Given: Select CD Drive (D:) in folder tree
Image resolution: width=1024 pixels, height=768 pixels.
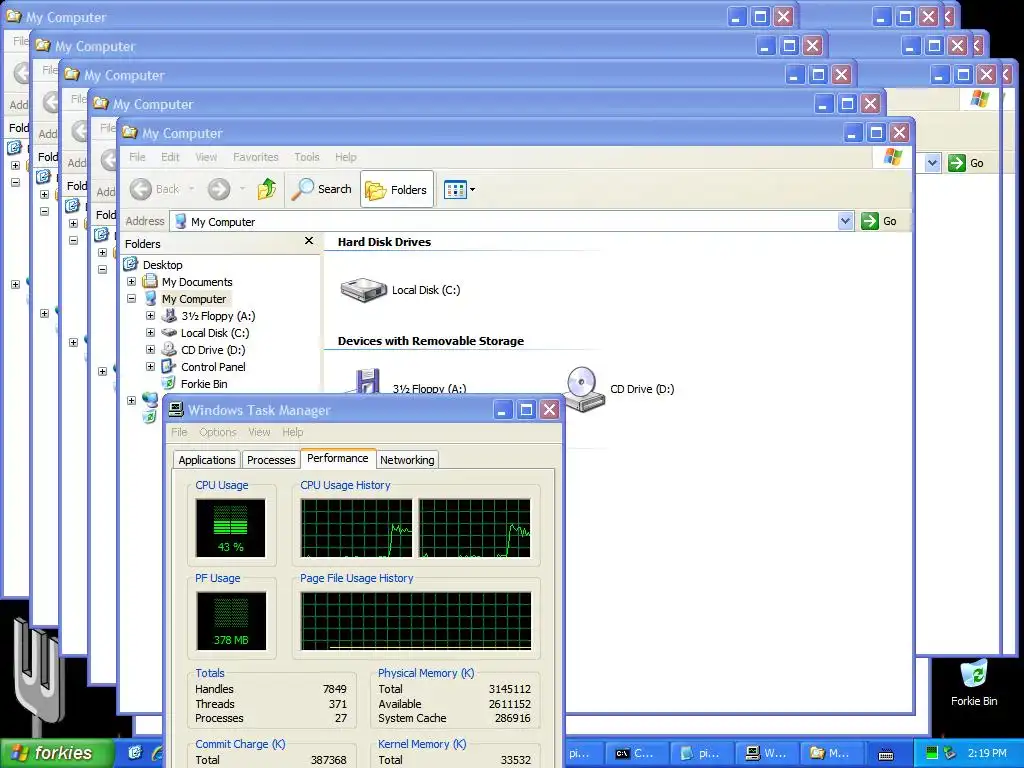Looking at the screenshot, I should point(213,349).
